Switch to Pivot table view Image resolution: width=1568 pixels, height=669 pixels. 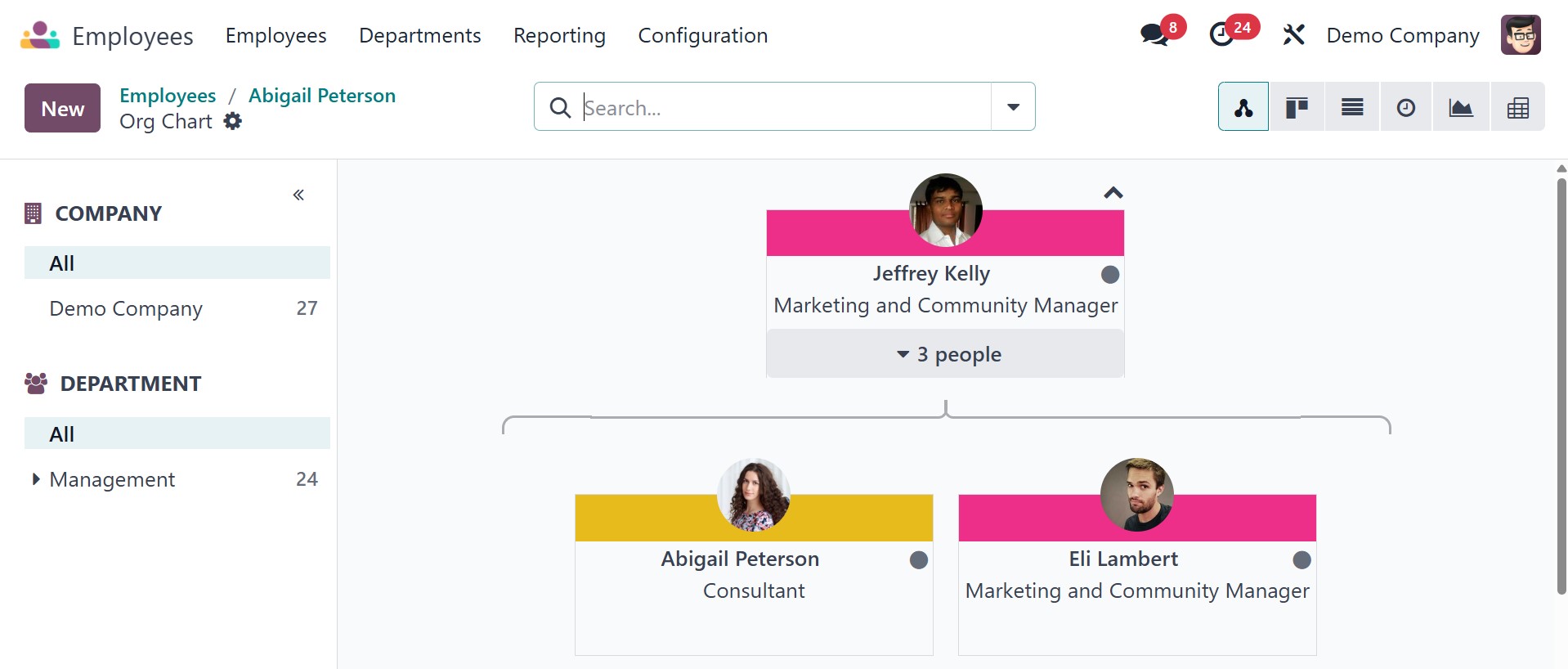pyautogui.click(x=1517, y=107)
